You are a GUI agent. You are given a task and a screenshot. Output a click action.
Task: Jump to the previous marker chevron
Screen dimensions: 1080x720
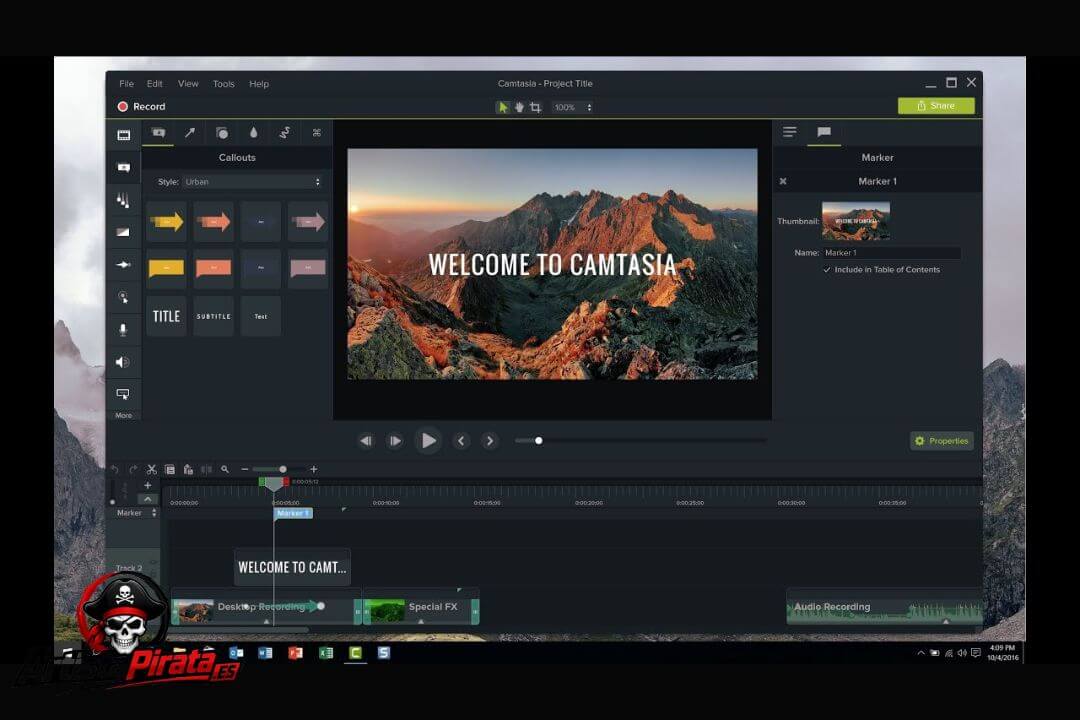click(x=461, y=440)
